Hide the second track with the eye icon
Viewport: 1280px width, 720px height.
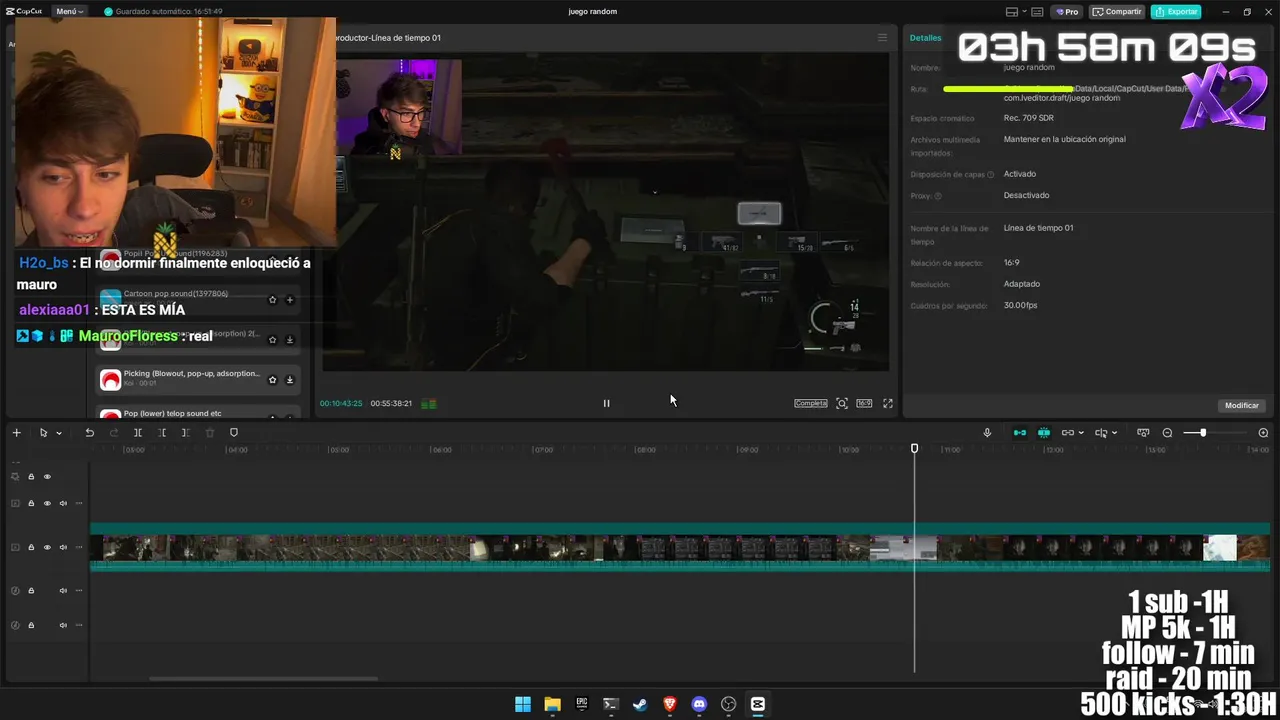click(47, 503)
